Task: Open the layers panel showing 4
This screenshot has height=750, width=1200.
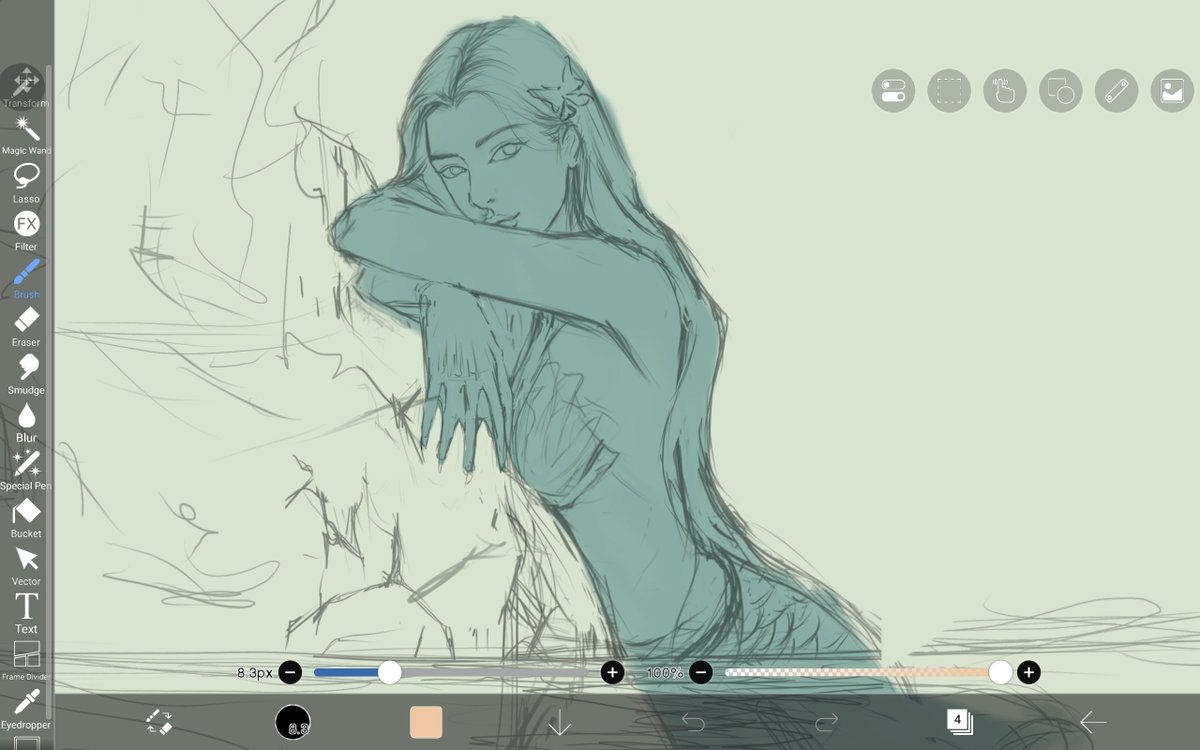Action: 959,722
